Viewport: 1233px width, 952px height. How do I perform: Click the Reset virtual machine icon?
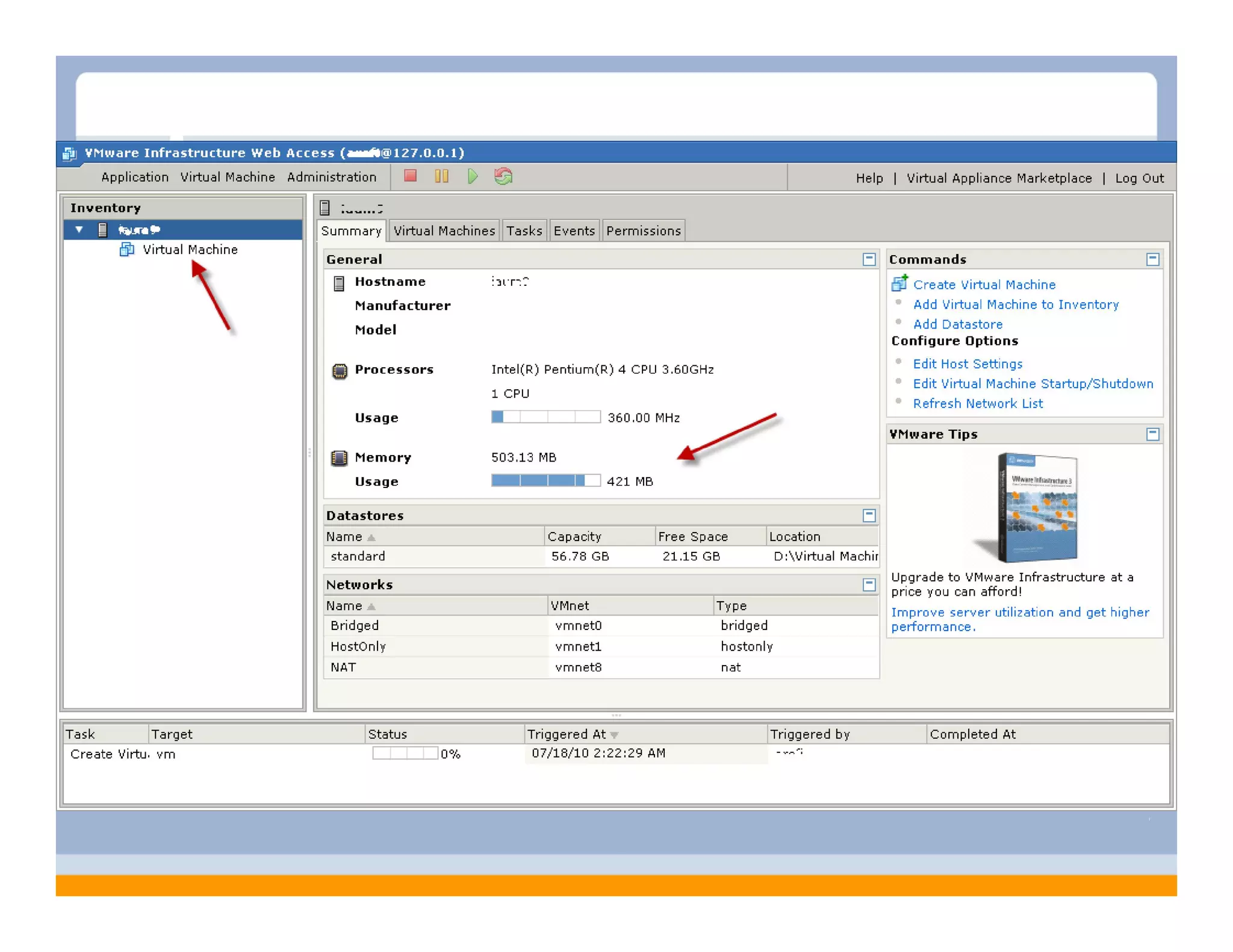503,176
